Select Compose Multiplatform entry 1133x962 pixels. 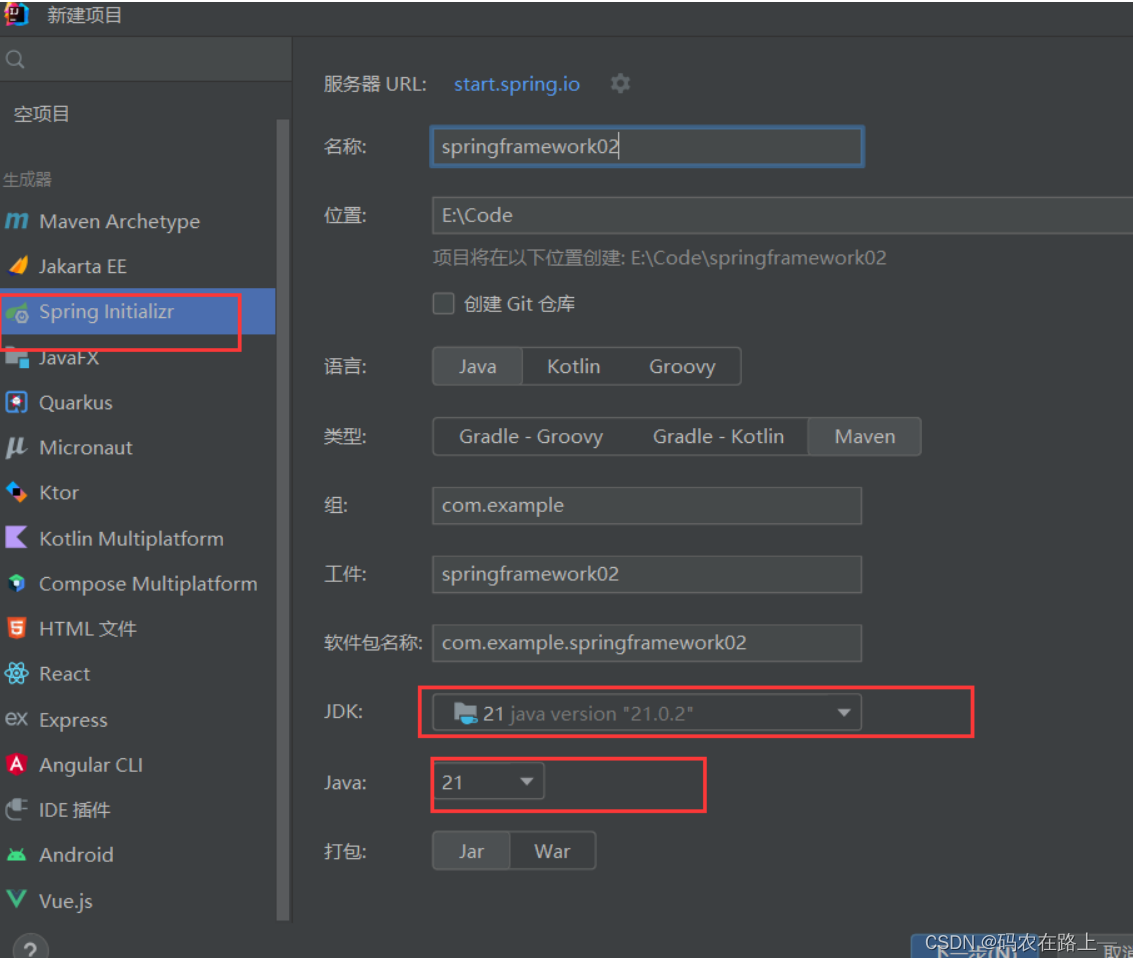coord(137,583)
